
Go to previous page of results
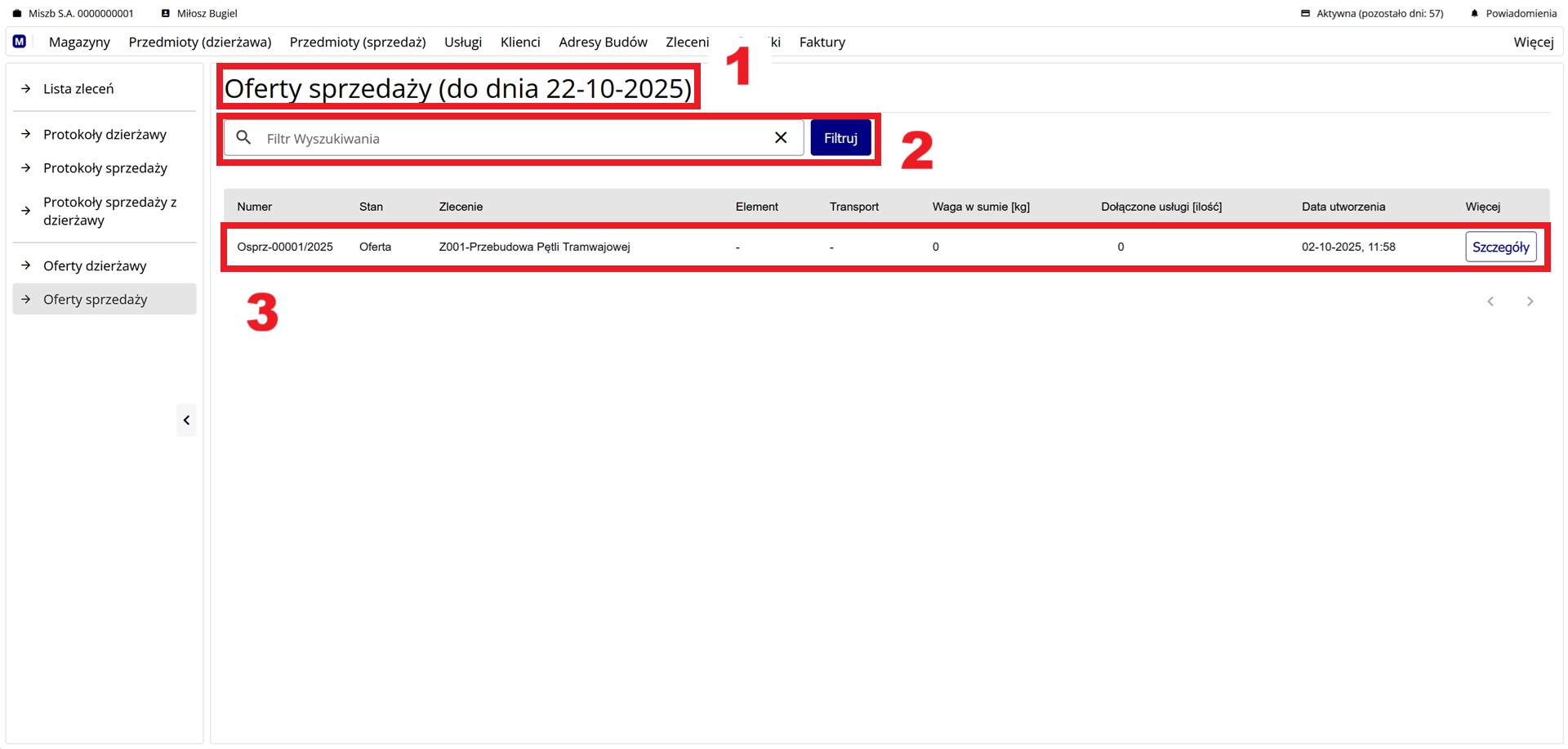point(1490,301)
